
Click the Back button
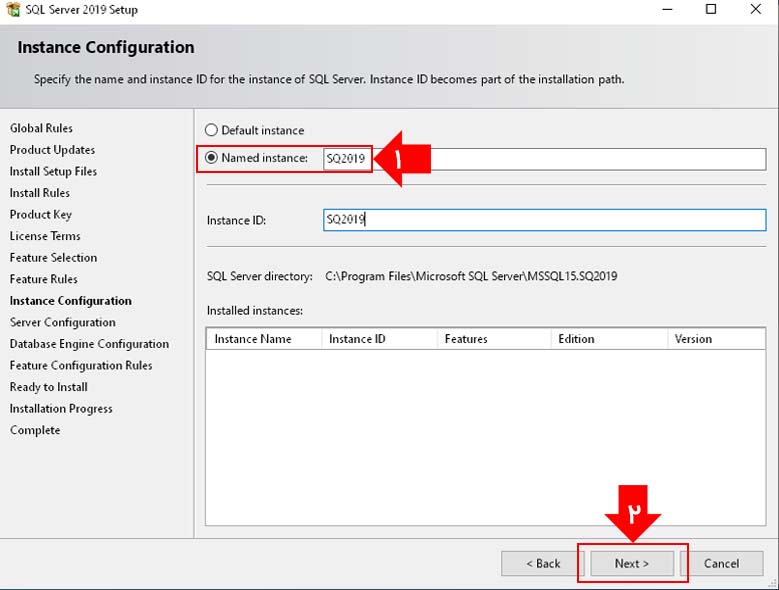(542, 564)
